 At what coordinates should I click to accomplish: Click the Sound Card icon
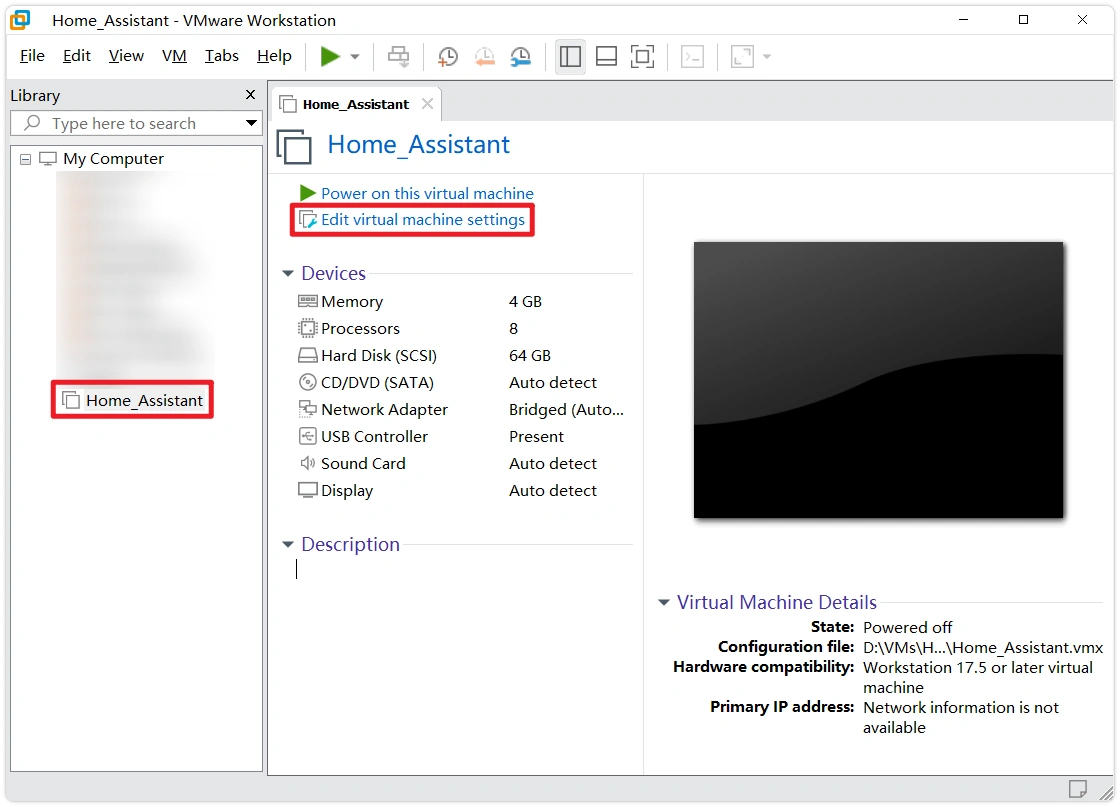(307, 463)
